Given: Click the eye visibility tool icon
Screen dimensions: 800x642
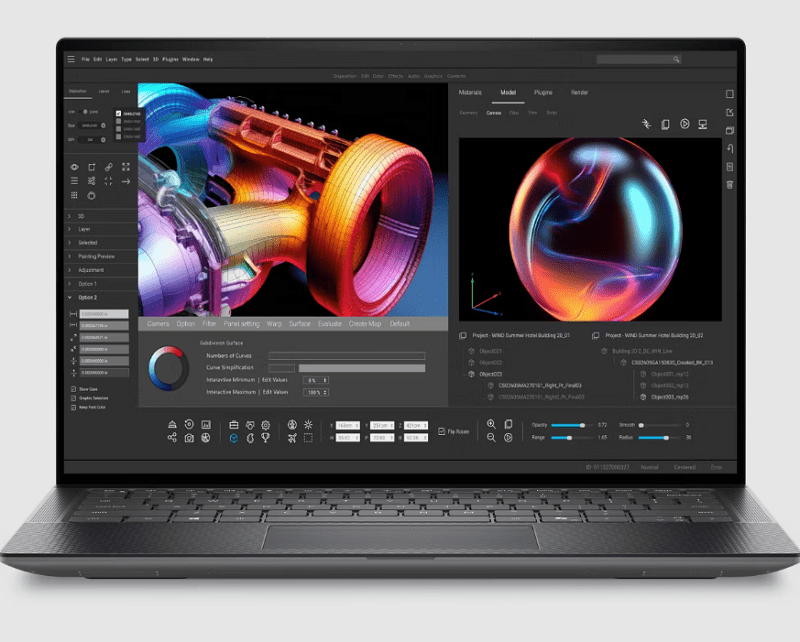Looking at the screenshot, I should pyautogui.click(x=74, y=167).
